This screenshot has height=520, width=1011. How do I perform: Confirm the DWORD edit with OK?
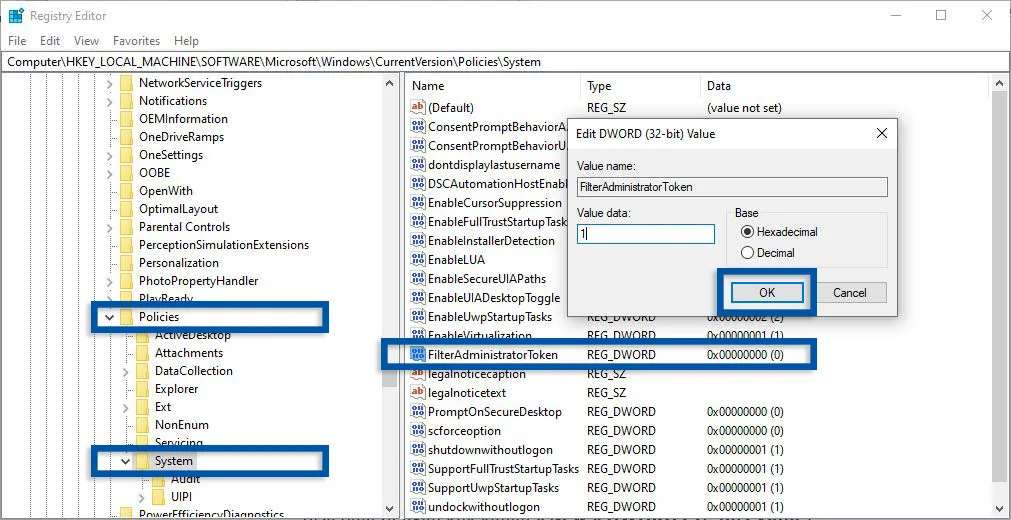coord(767,292)
